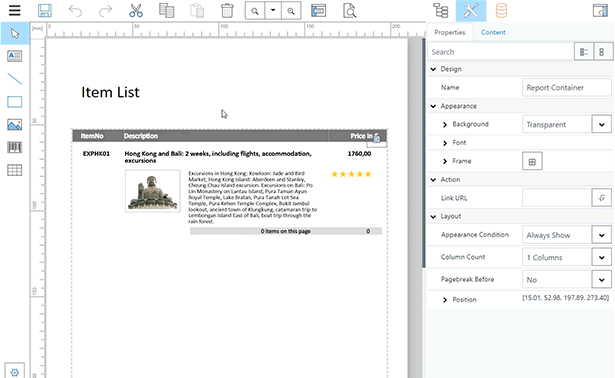Image resolution: width=615 pixels, height=378 pixels.
Task: Toggle categorized property view button
Action: point(584,52)
